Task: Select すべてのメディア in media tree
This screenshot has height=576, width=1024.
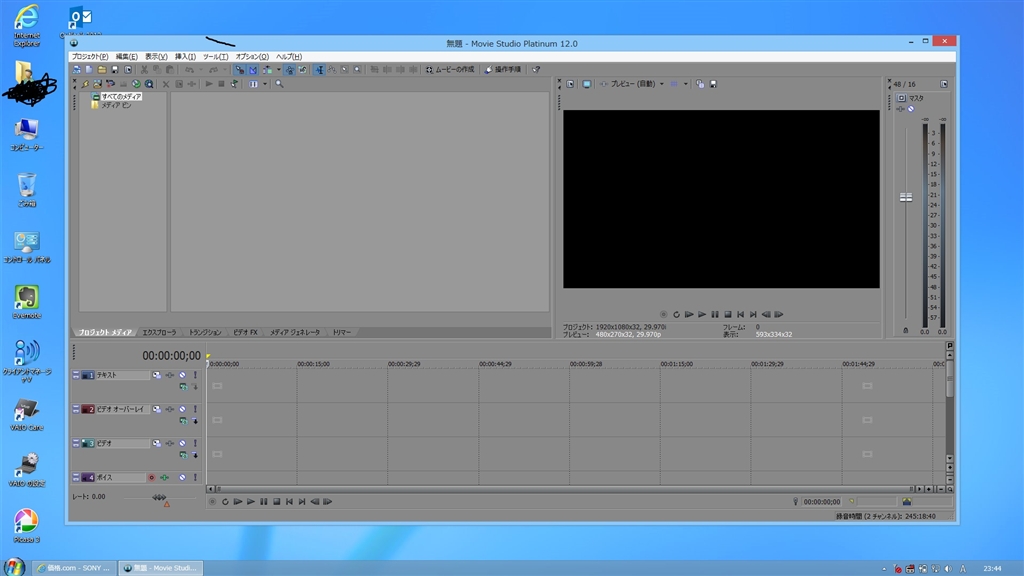Action: tap(121, 97)
